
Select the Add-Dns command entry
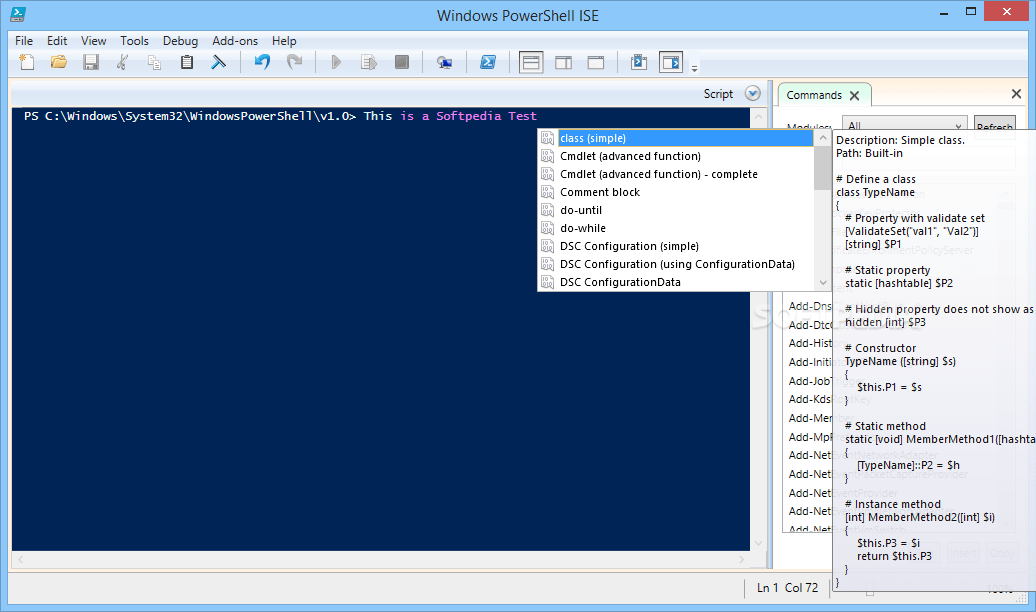809,306
